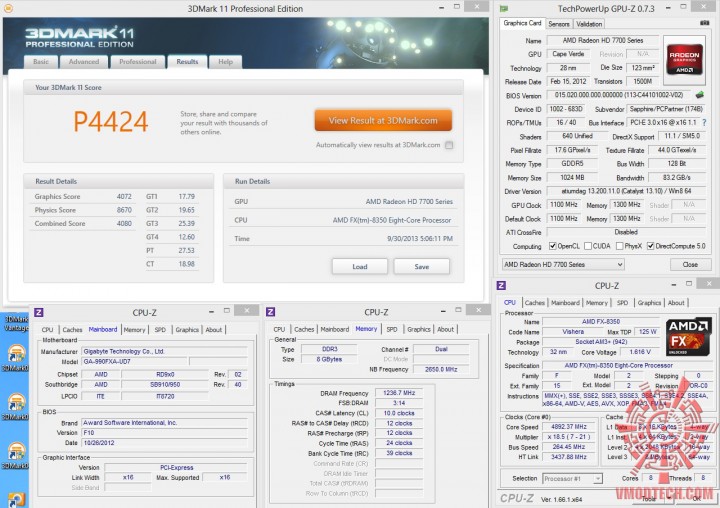This screenshot has height=508, width=720.
Task: Click the NB Frequency value 2650.0 MHz
Action: tap(441, 369)
